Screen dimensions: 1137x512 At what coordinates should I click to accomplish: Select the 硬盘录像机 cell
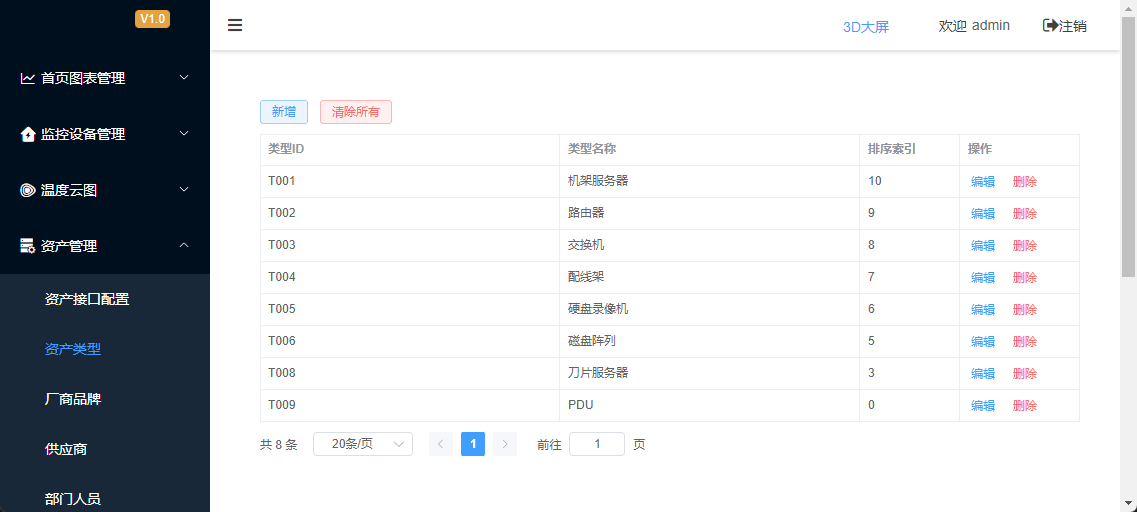coord(709,309)
